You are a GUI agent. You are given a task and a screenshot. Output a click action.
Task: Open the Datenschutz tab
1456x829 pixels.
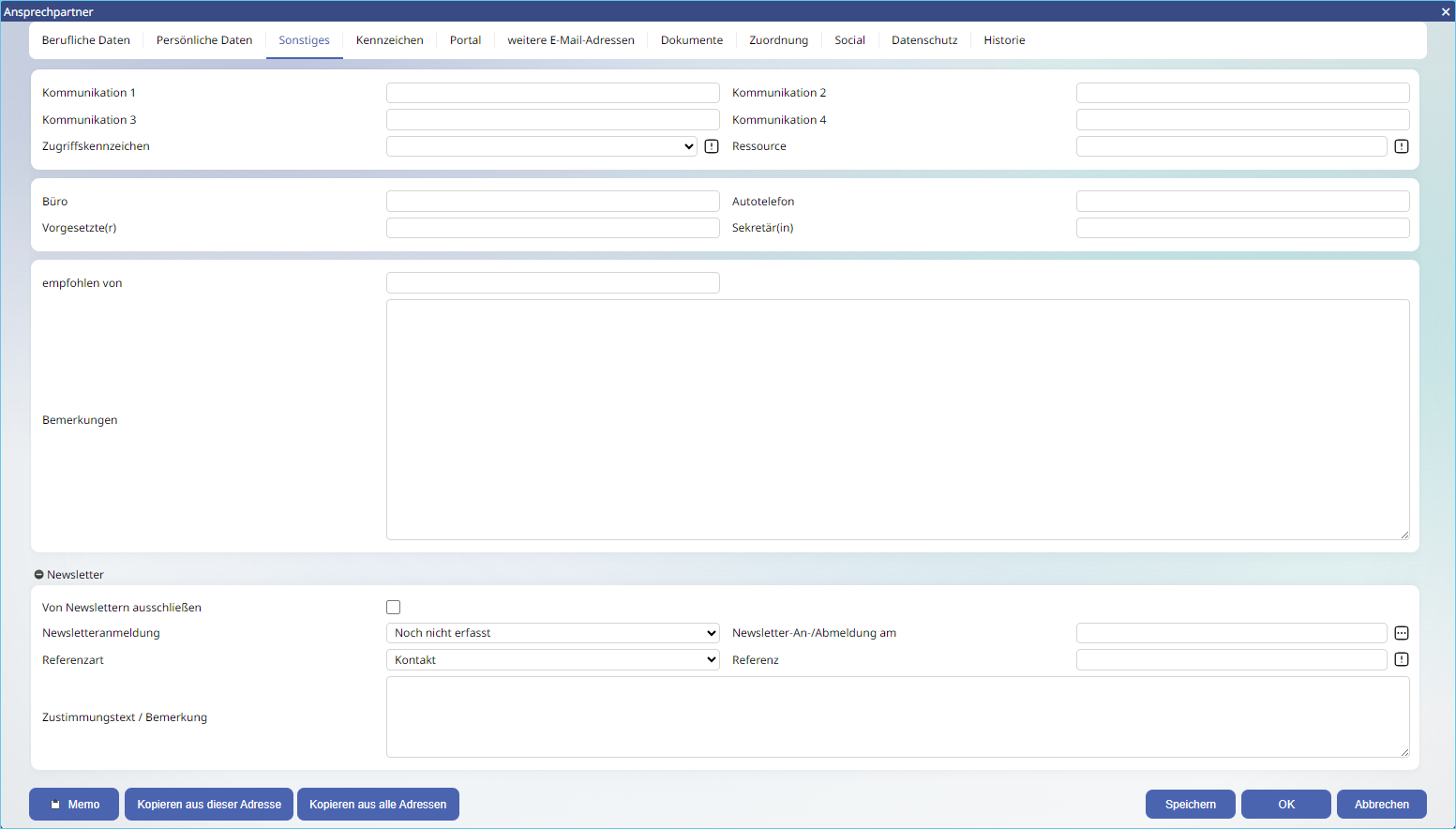point(925,40)
